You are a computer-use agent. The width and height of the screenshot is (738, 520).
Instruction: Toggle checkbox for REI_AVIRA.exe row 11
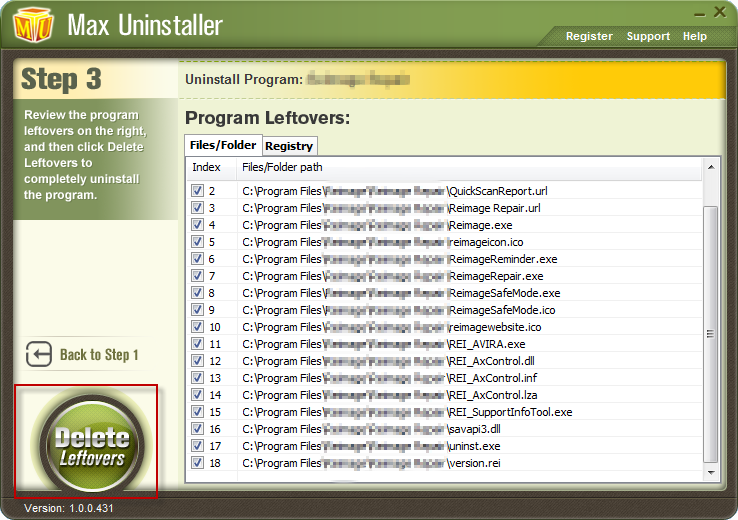(198, 344)
